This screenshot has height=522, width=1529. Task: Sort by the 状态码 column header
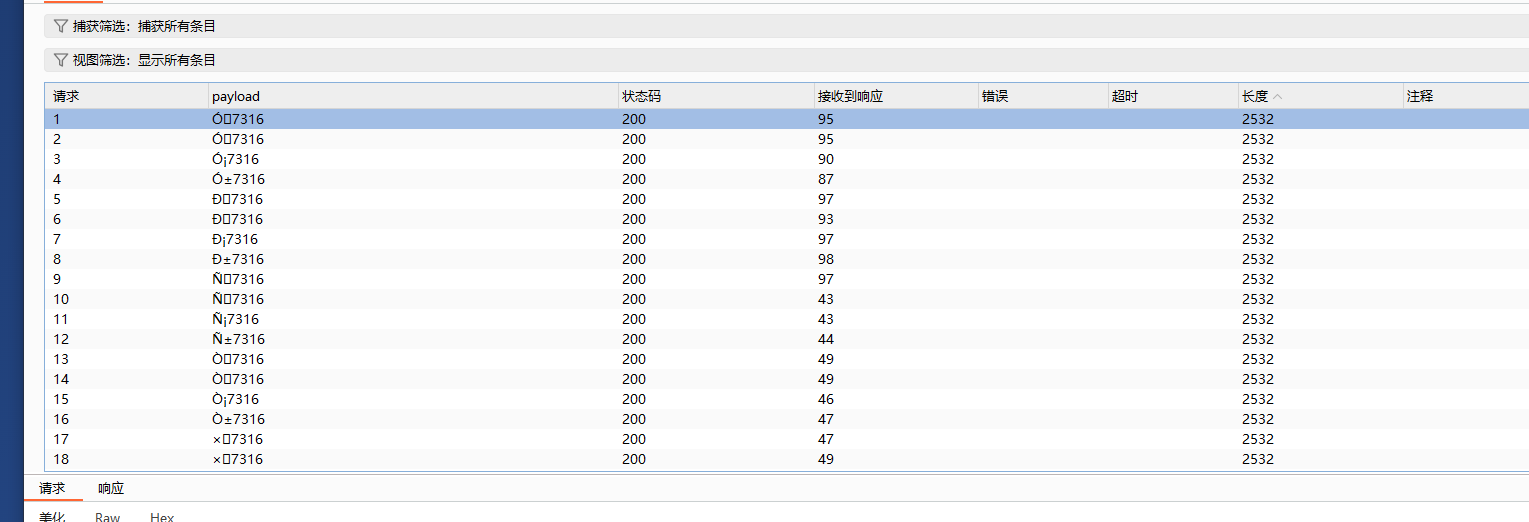click(x=716, y=96)
